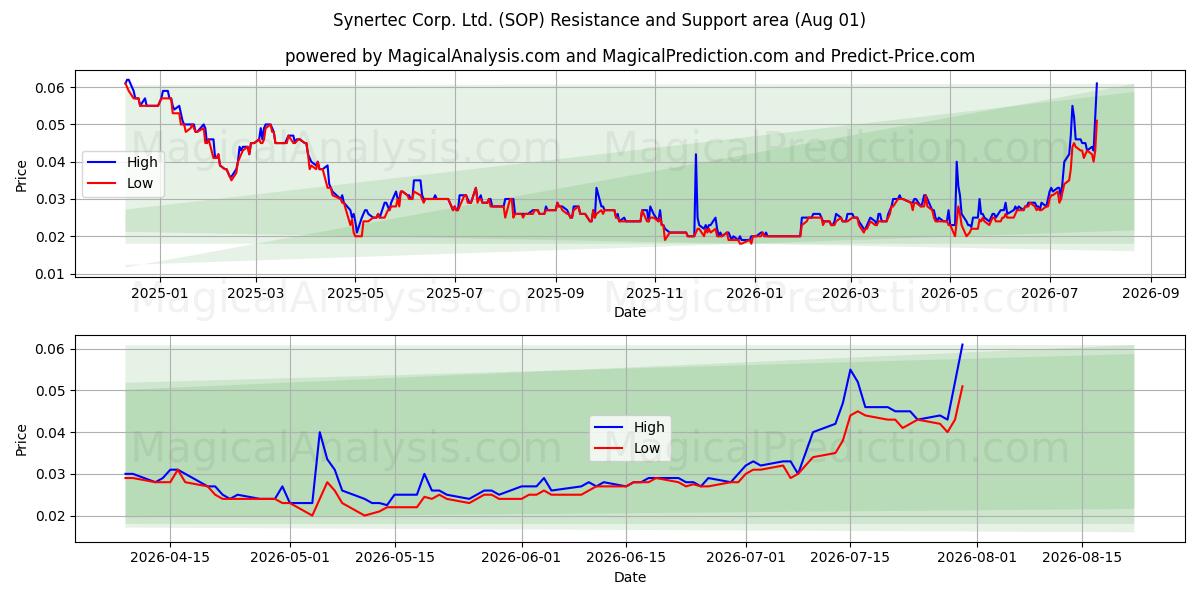
Task: Click the upper chart x-axis label 2025-09
Action: click(556, 294)
